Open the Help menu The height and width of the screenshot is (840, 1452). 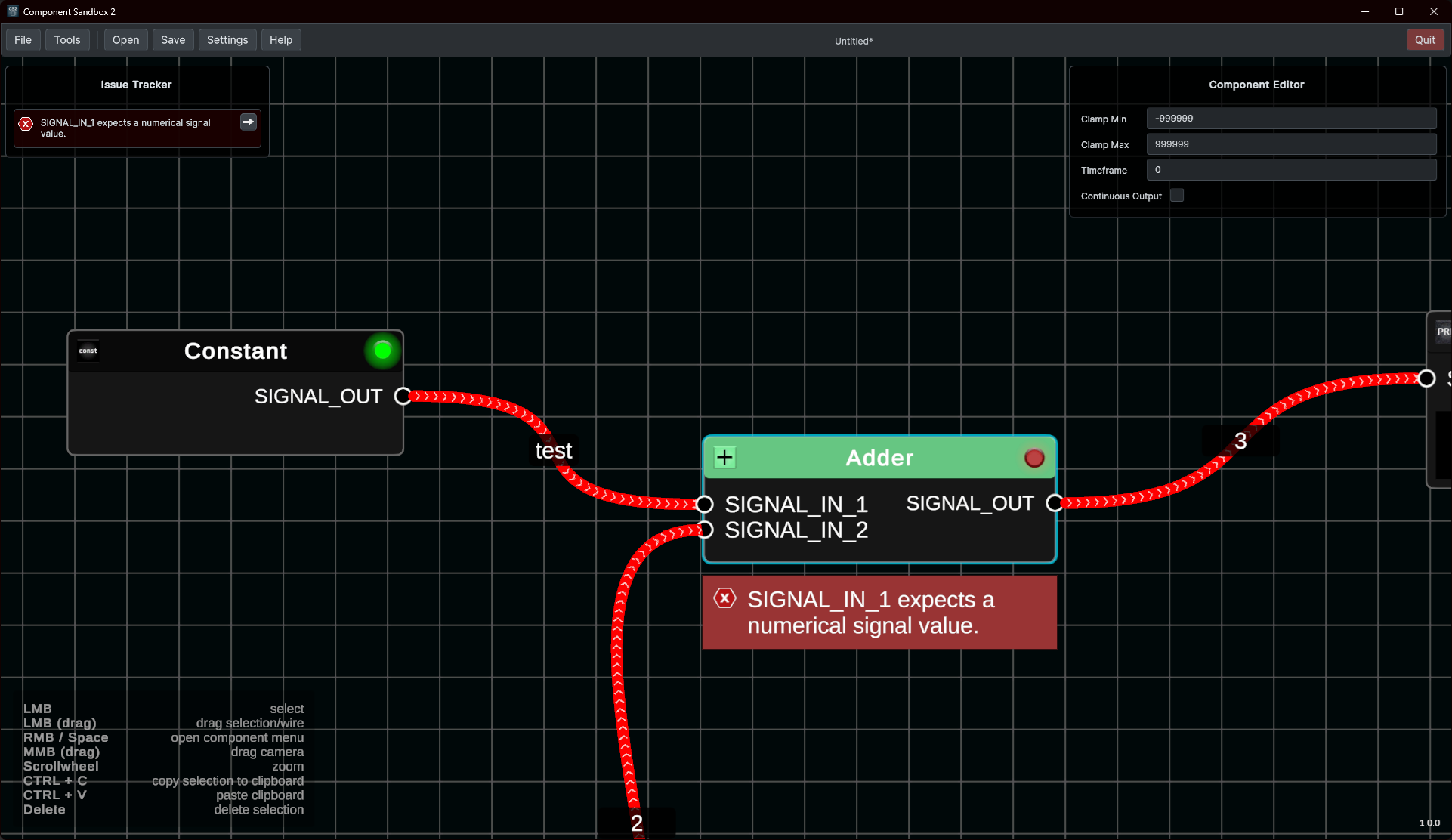[x=280, y=40]
